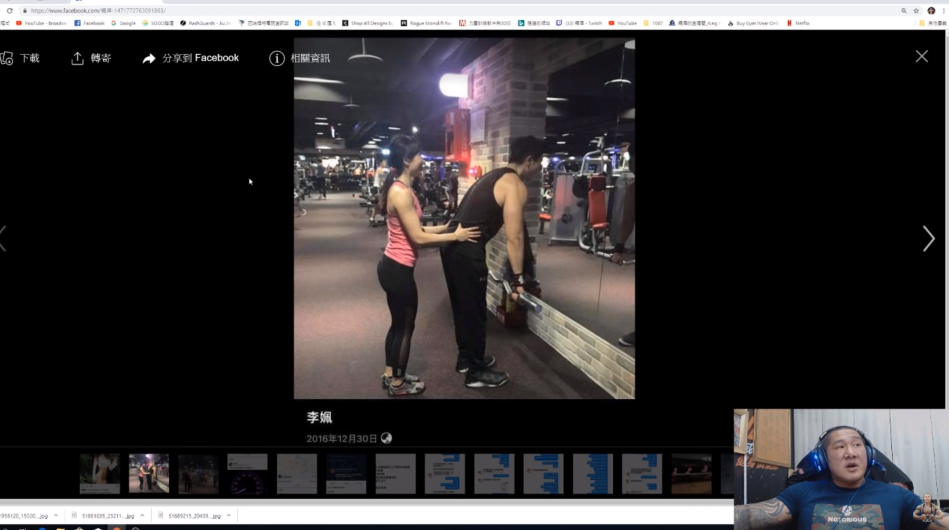Close the photo viewer with X

tap(921, 56)
